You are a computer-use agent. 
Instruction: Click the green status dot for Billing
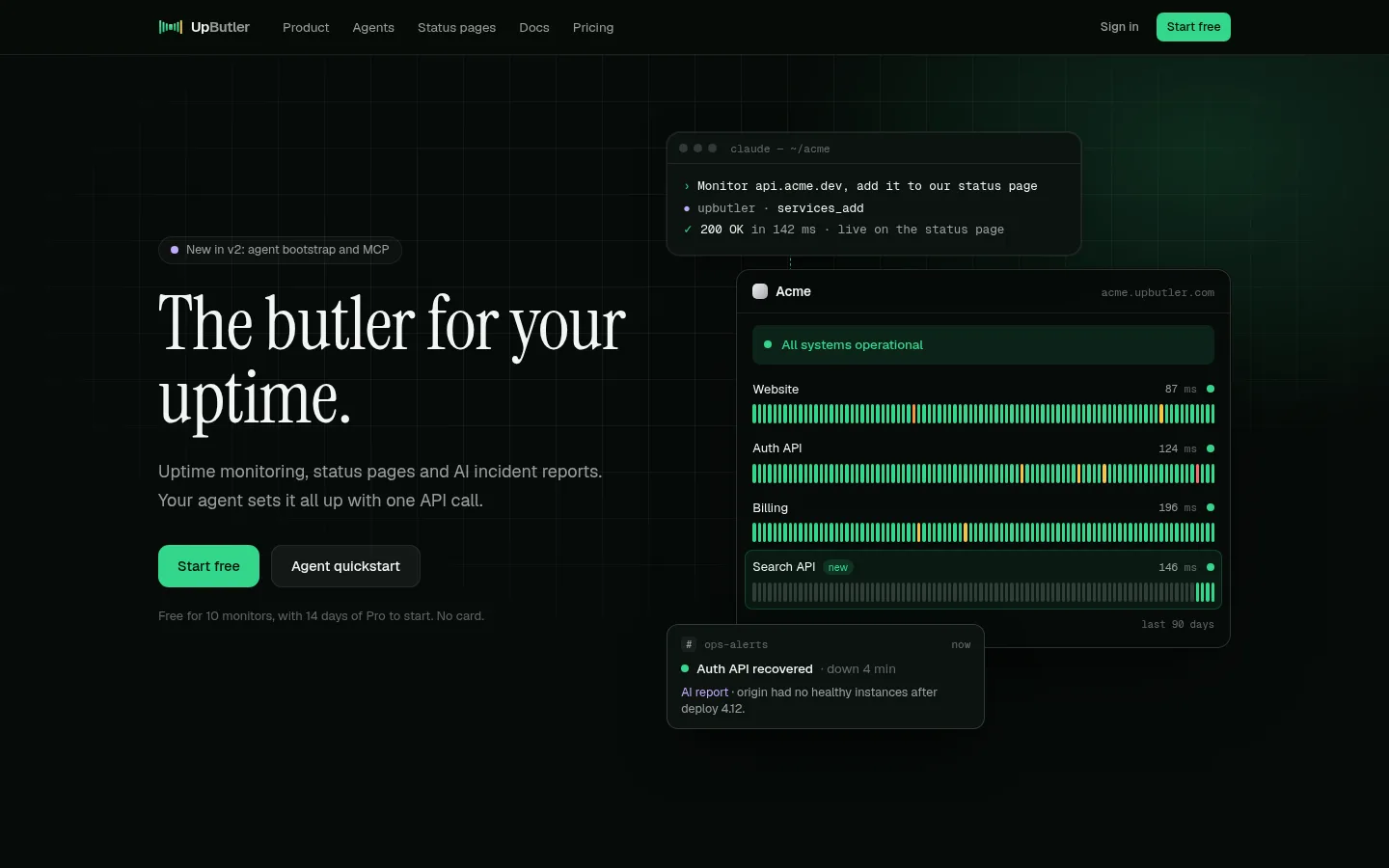click(1211, 507)
